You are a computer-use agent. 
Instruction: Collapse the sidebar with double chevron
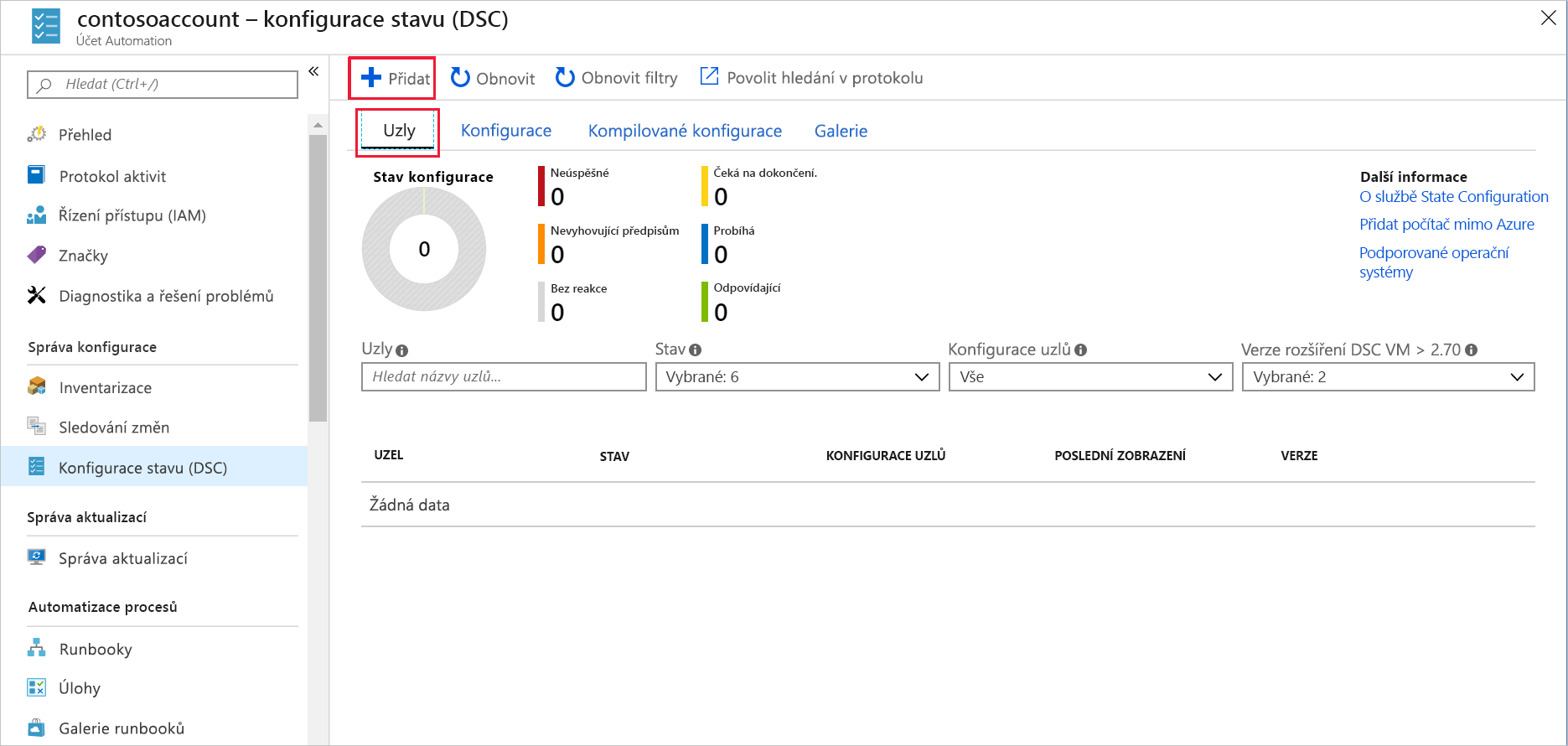[x=313, y=71]
